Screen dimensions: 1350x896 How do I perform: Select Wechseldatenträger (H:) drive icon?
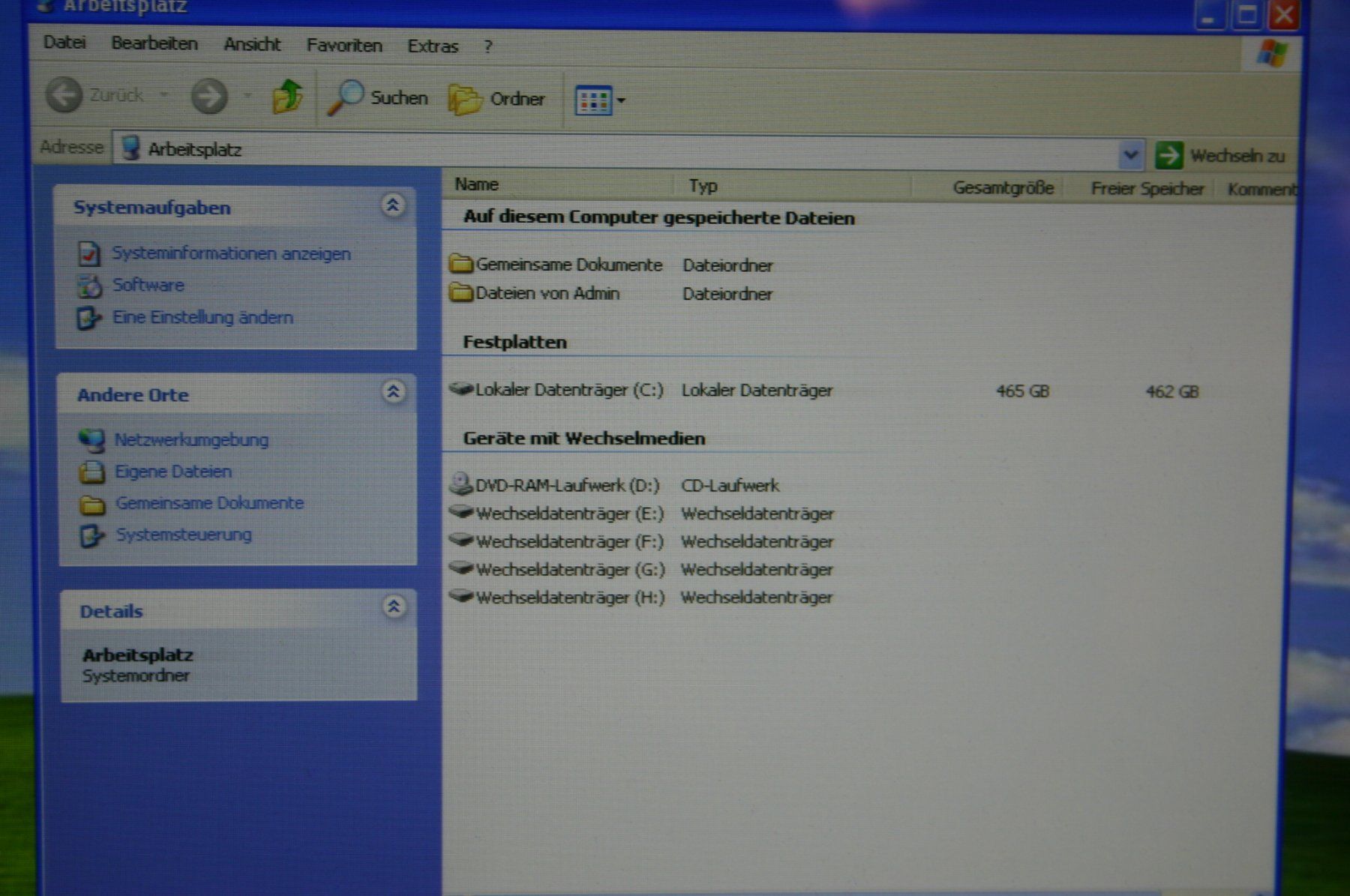tap(461, 596)
